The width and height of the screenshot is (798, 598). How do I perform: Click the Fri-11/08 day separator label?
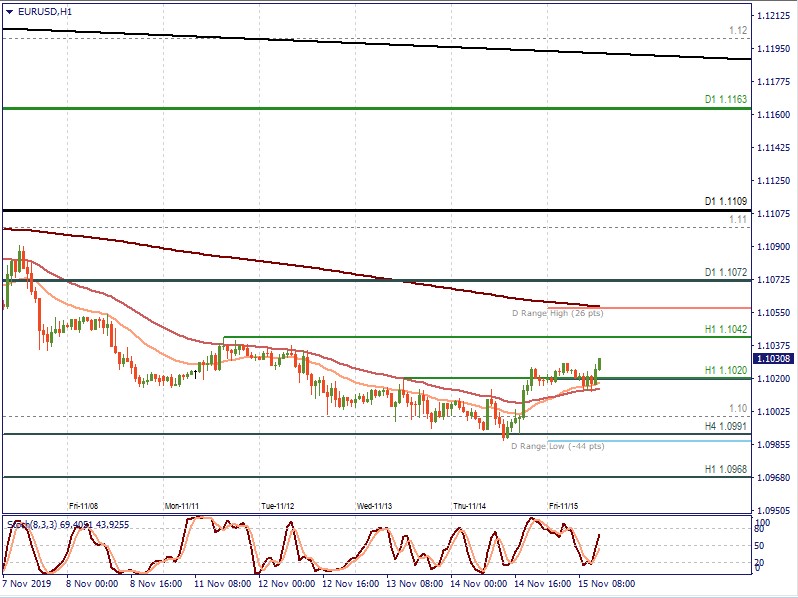click(83, 506)
